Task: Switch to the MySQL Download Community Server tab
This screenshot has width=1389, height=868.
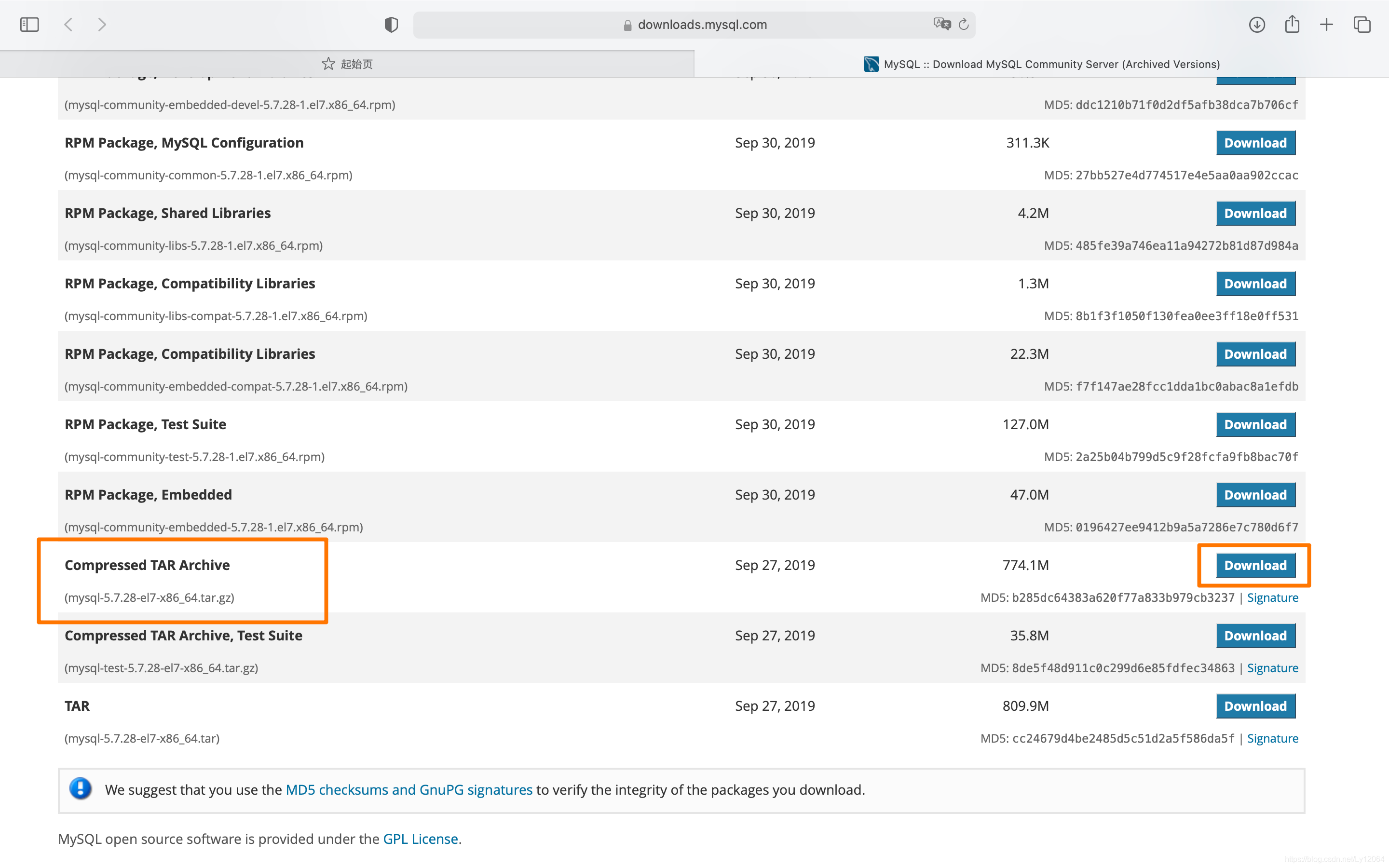Action: click(1042, 64)
